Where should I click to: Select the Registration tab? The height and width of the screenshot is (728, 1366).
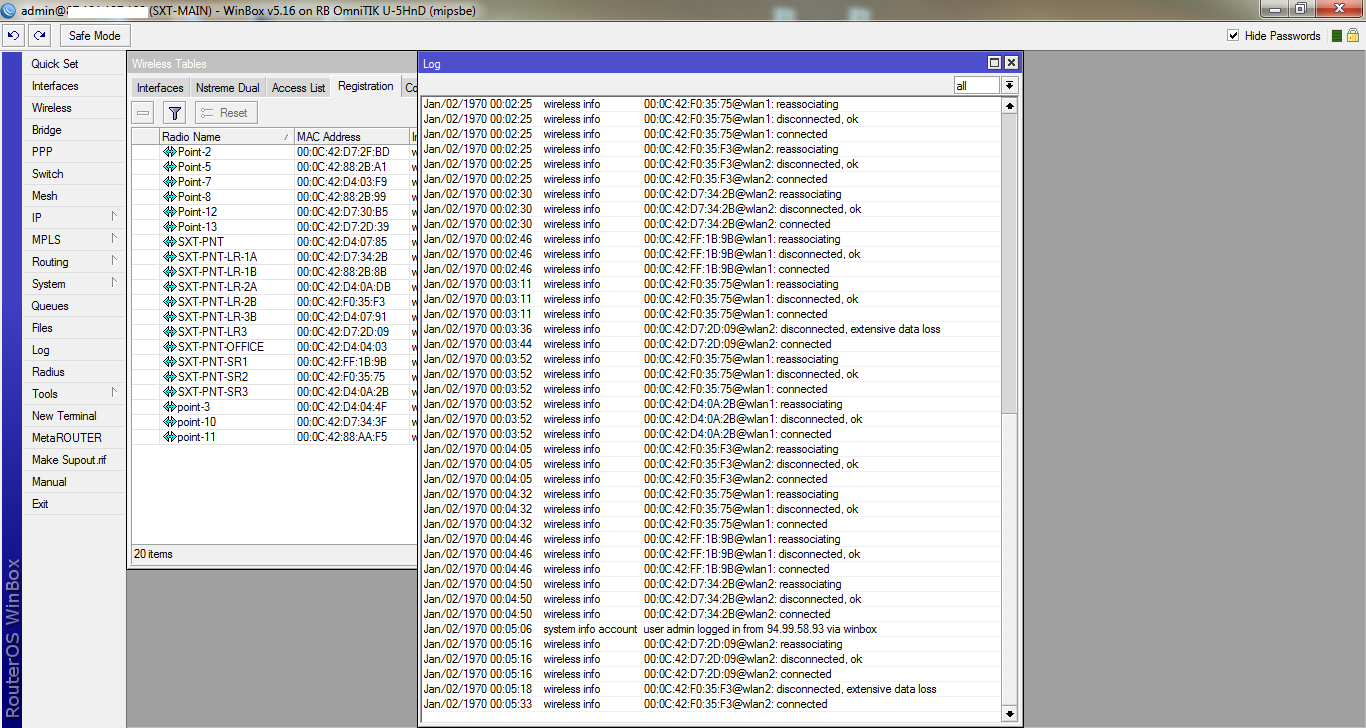pyautogui.click(x=366, y=87)
